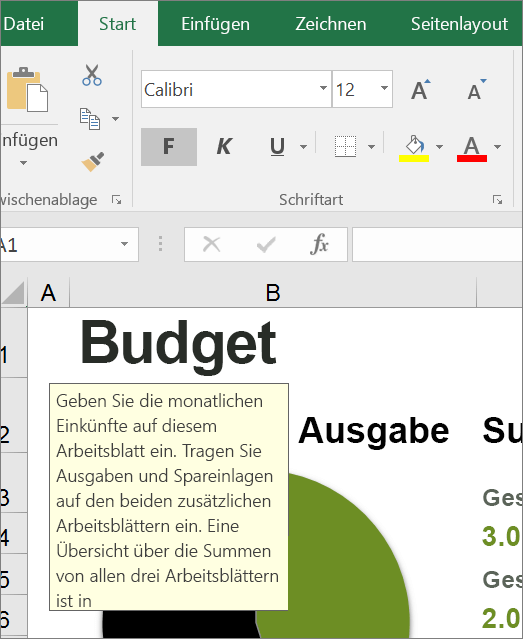The width and height of the screenshot is (523, 639).
Task: Cancel entry with the X icon
Action: tap(211, 245)
